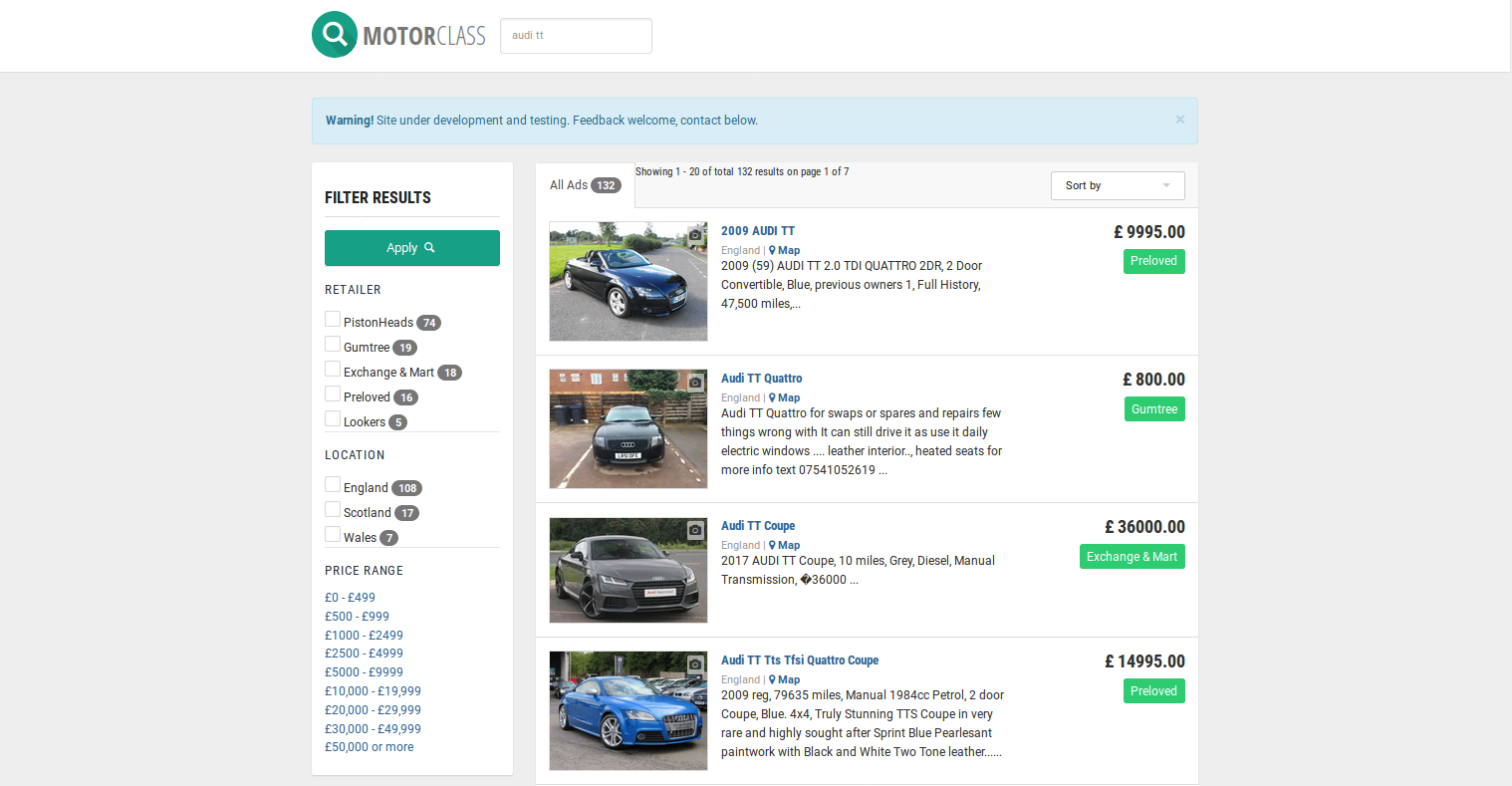Open Map pin for 2009 AUDI TT listing

(x=784, y=250)
